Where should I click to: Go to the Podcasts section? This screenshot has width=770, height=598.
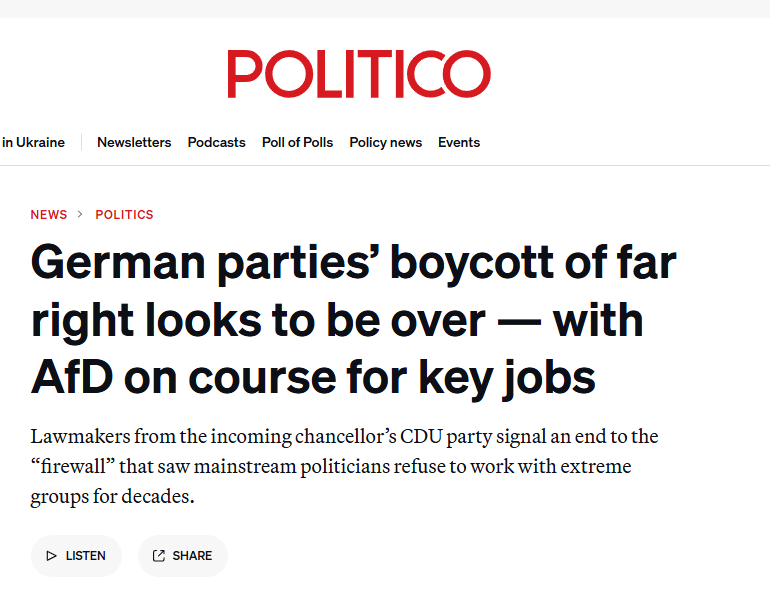pyautogui.click(x=216, y=143)
